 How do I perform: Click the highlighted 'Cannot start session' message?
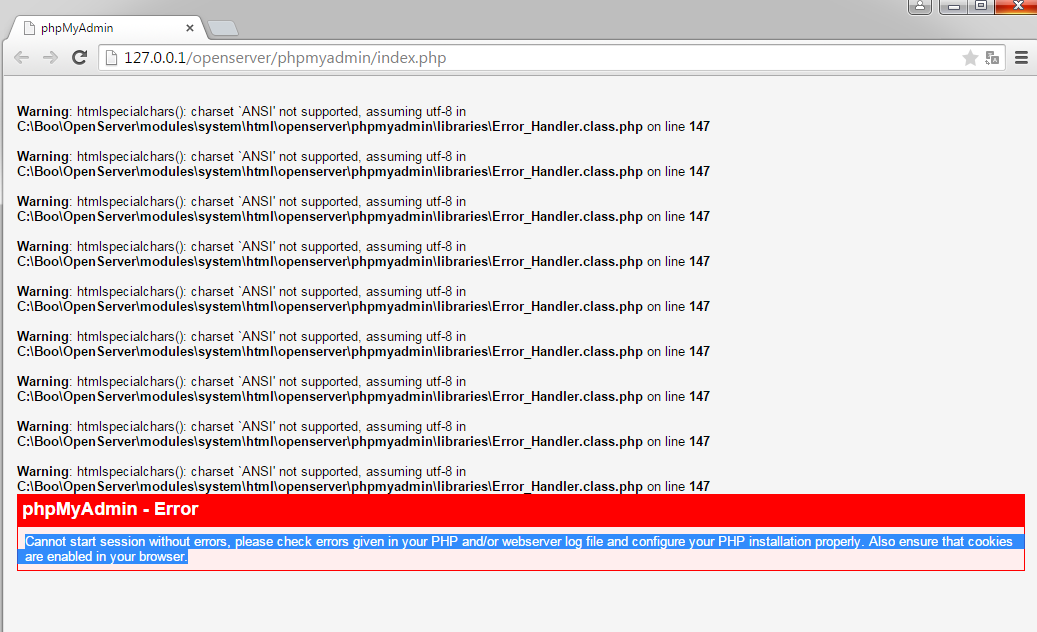(520, 548)
